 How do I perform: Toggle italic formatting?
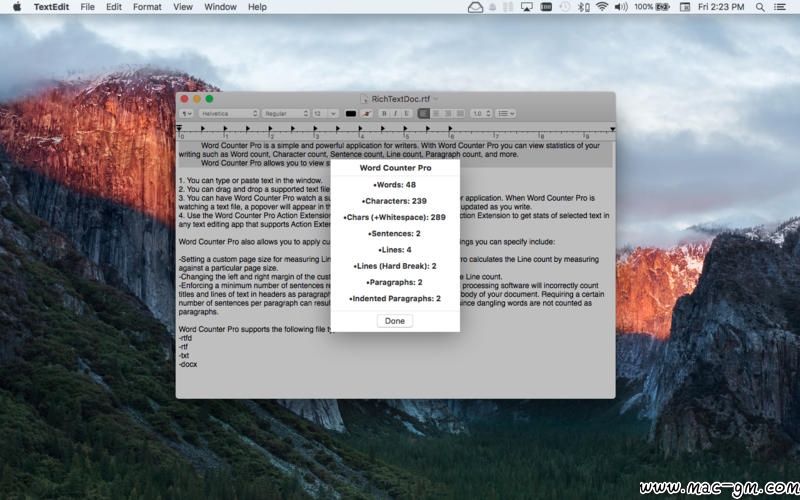click(x=395, y=113)
